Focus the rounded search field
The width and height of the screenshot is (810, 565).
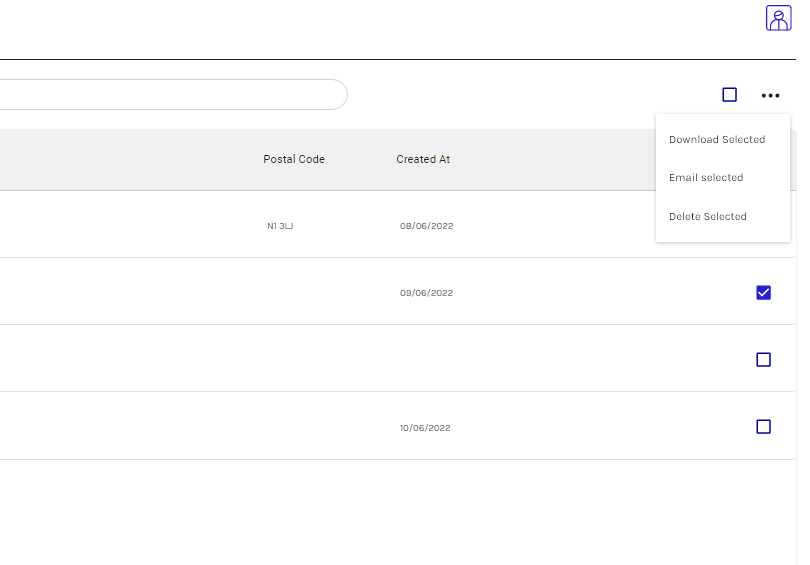170,95
